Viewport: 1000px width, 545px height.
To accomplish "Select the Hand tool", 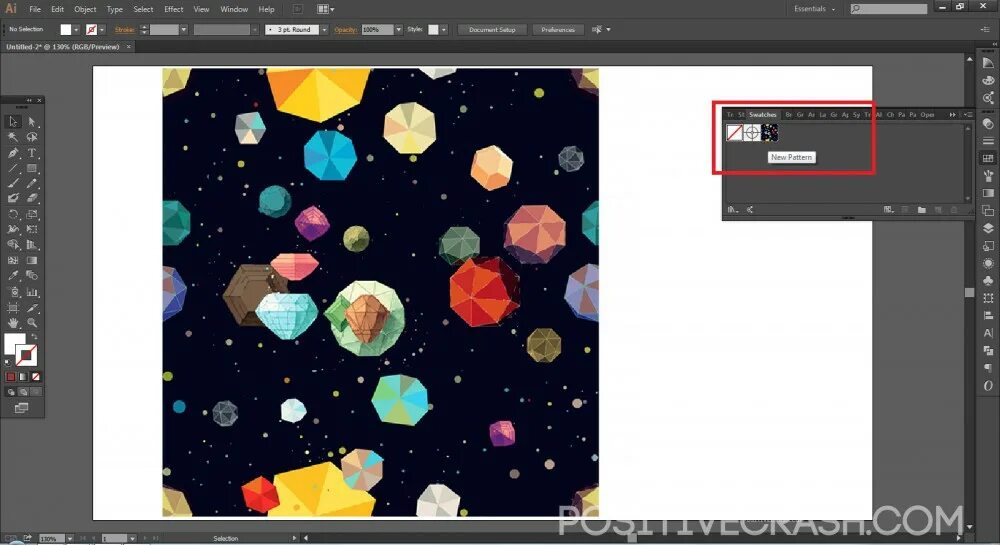I will (x=13, y=323).
